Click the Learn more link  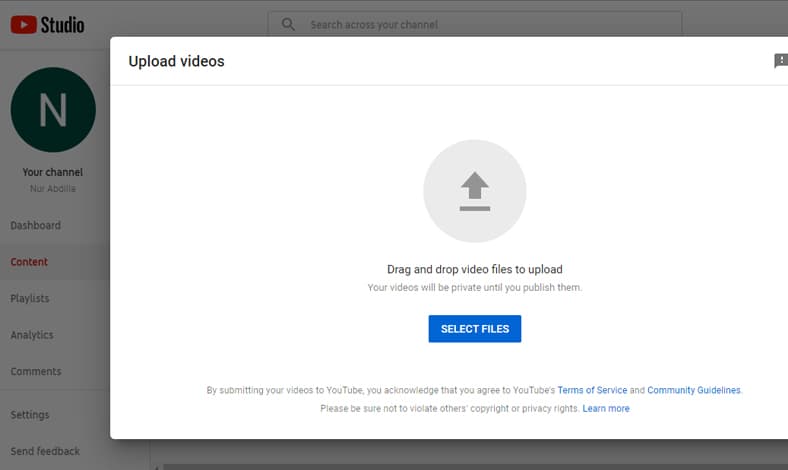click(x=606, y=409)
